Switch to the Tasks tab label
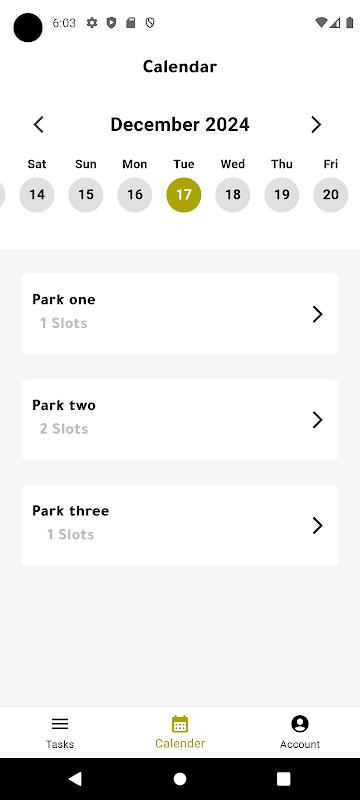 pyautogui.click(x=60, y=744)
